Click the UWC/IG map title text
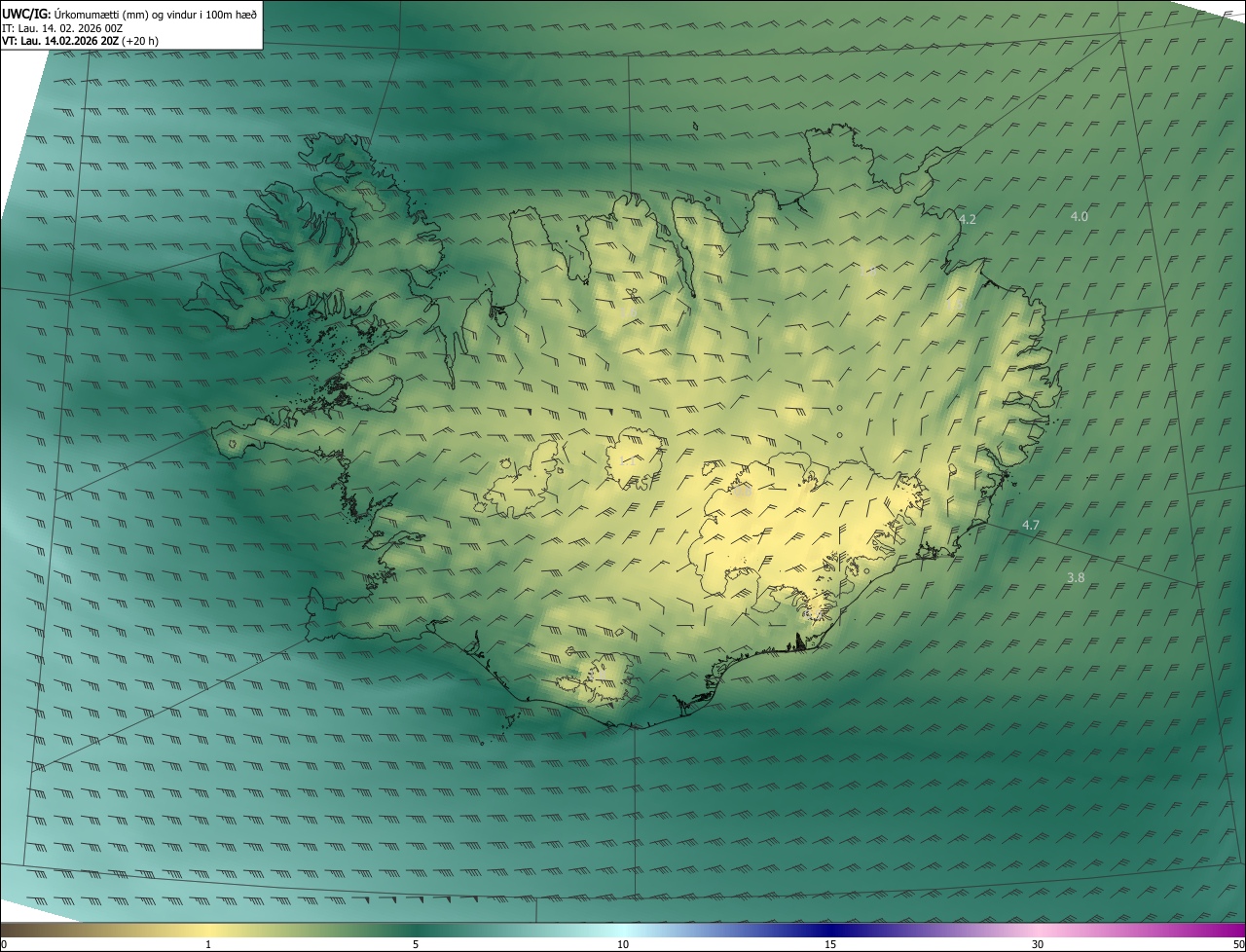 coord(129,13)
